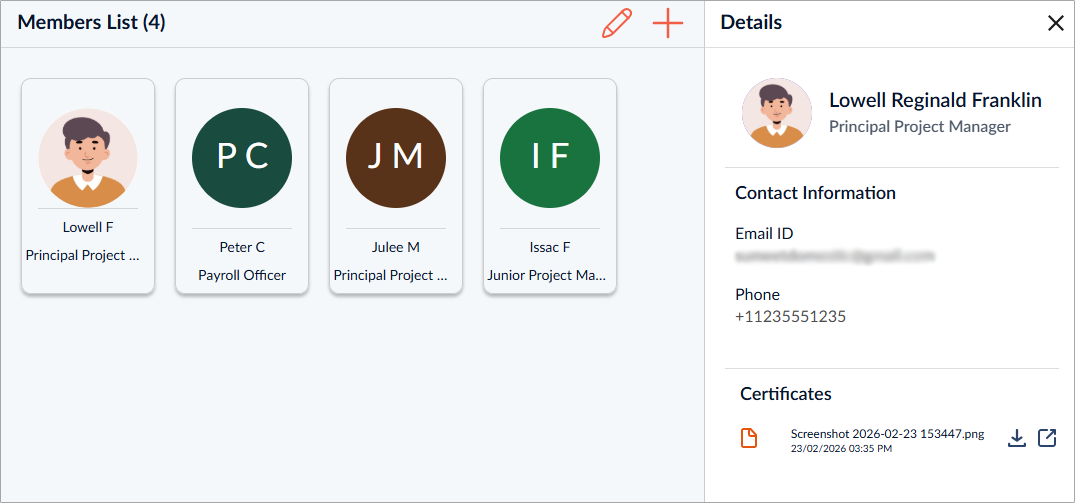The width and height of the screenshot is (1075, 503).
Task: Click the blurred Email ID value
Action: click(835, 256)
